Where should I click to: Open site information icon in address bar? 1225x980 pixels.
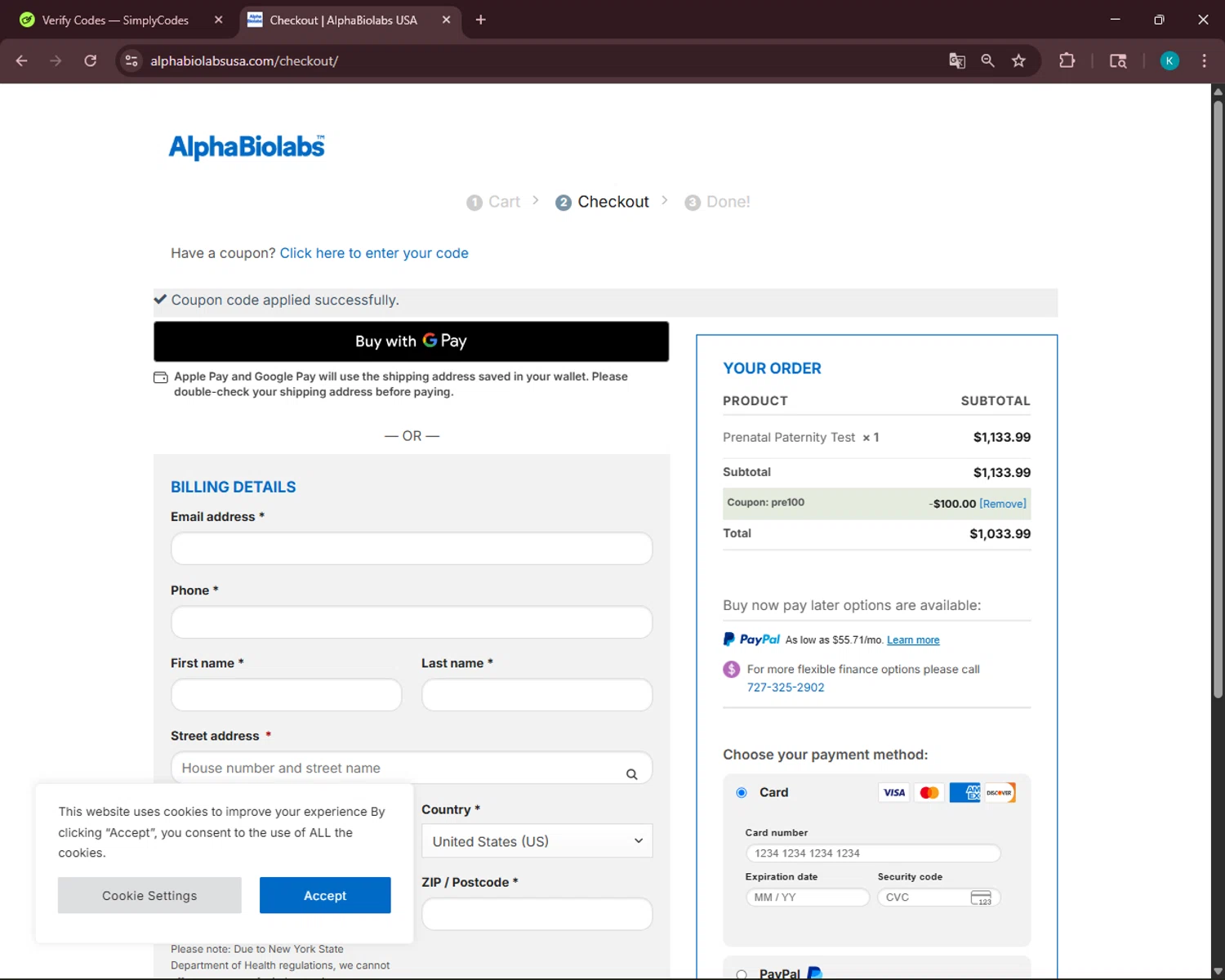click(x=131, y=60)
